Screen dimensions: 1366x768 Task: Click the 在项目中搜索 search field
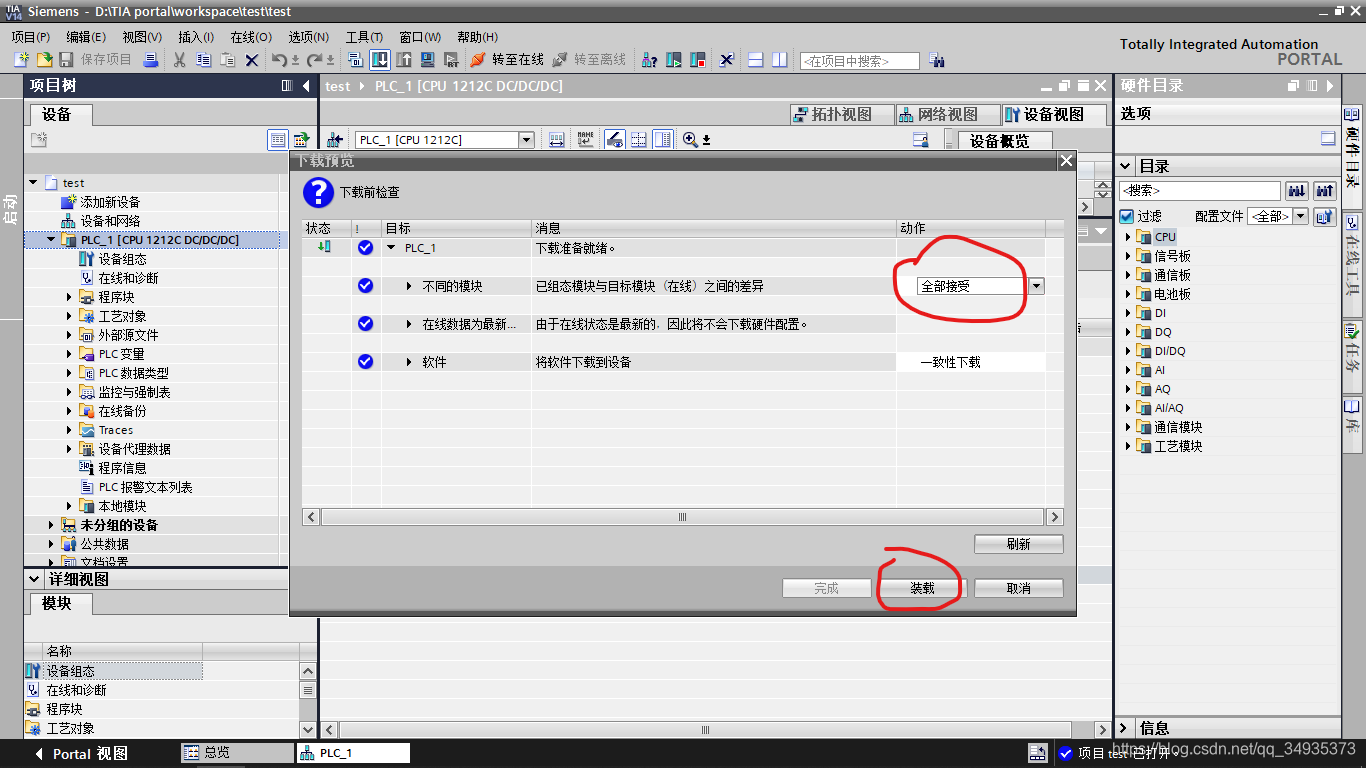[x=859, y=61]
